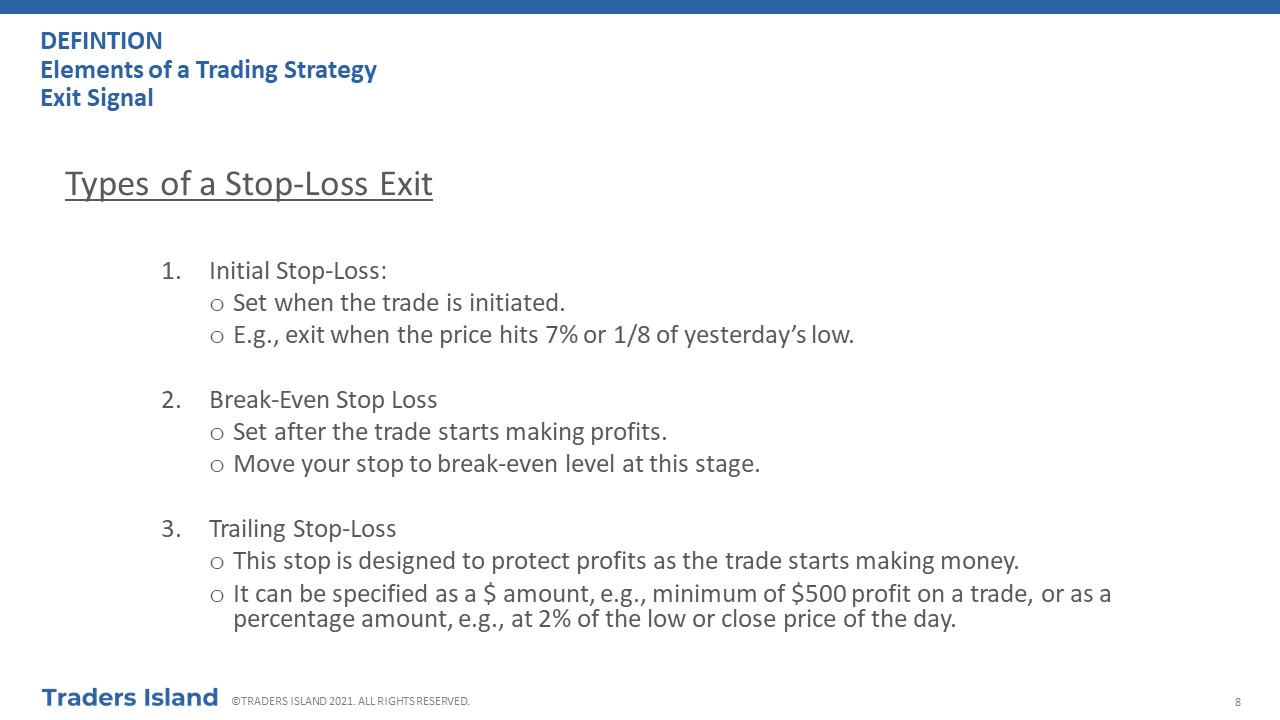The height and width of the screenshot is (720, 1280).
Task: Click the Traders Island logo
Action: pyautogui.click(x=130, y=697)
